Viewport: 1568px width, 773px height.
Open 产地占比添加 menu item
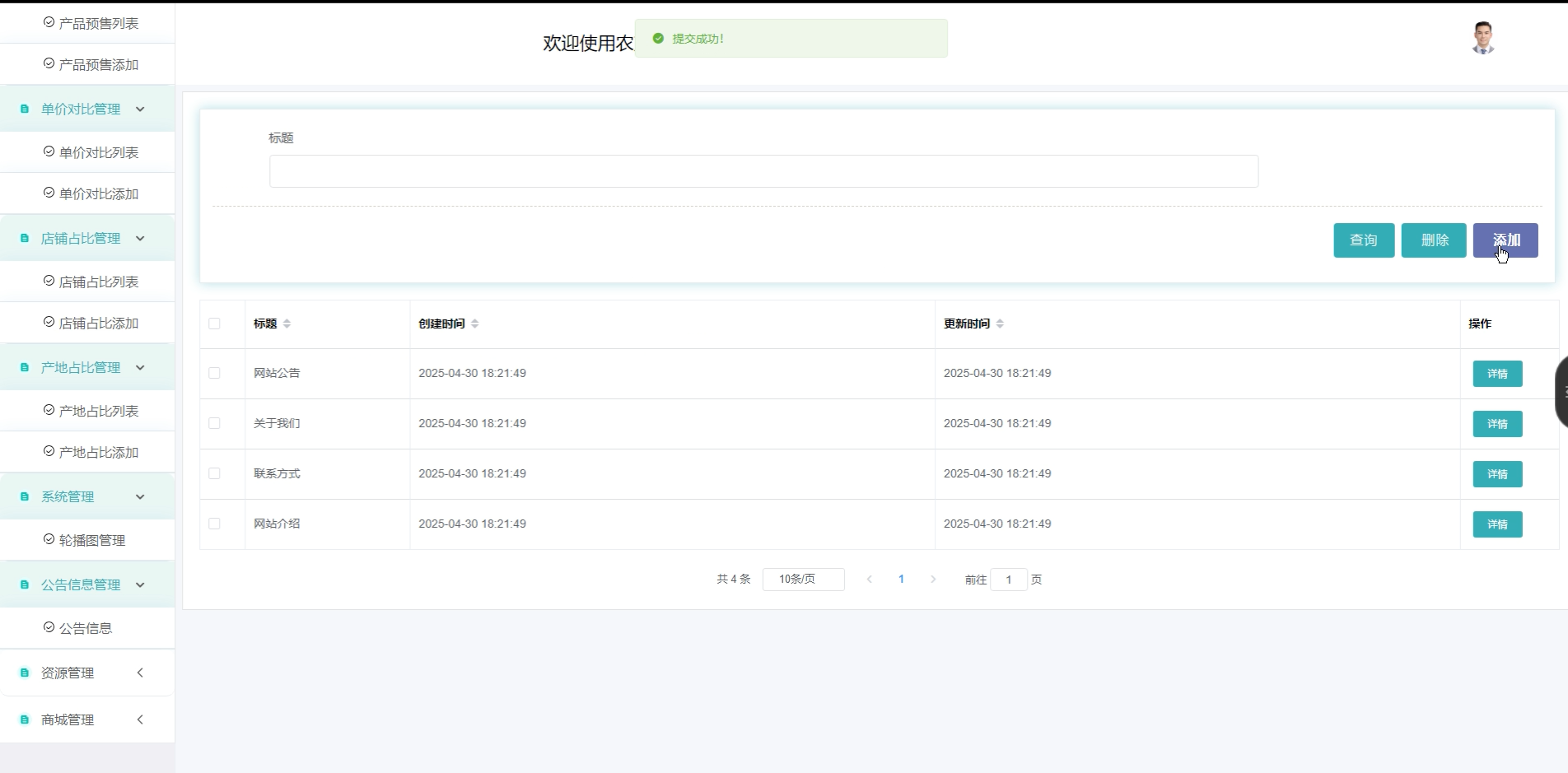(87, 452)
